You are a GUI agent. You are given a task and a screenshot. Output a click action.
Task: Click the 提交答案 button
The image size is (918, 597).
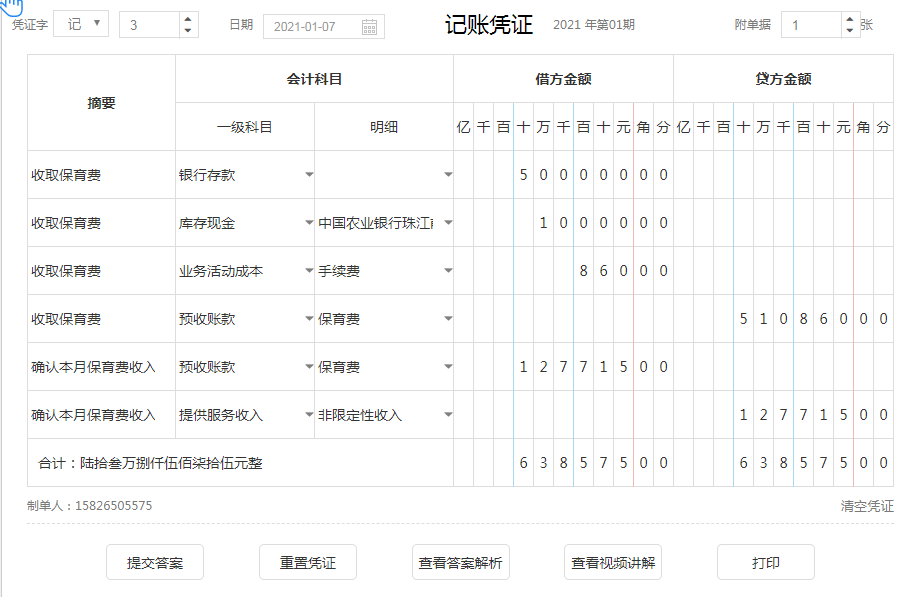[x=155, y=563]
